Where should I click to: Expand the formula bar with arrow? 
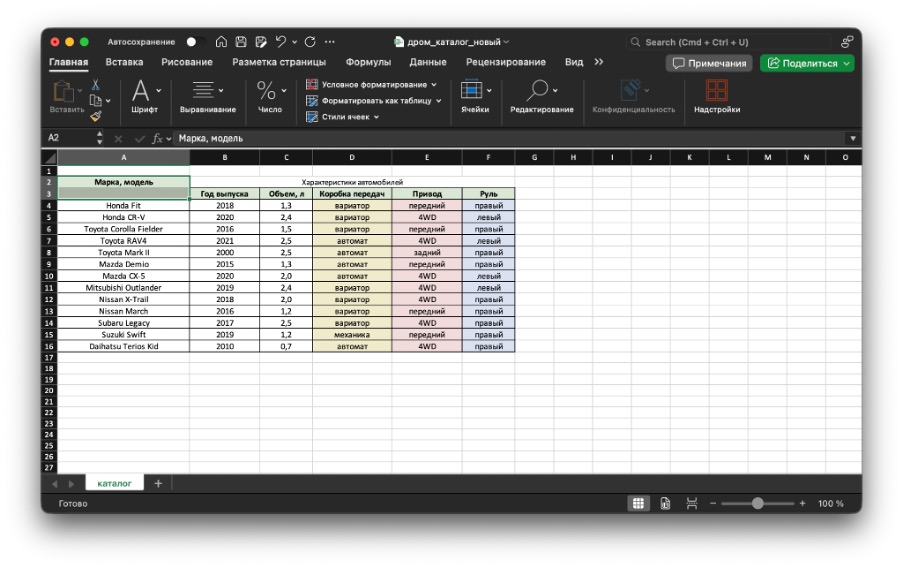coord(853,138)
